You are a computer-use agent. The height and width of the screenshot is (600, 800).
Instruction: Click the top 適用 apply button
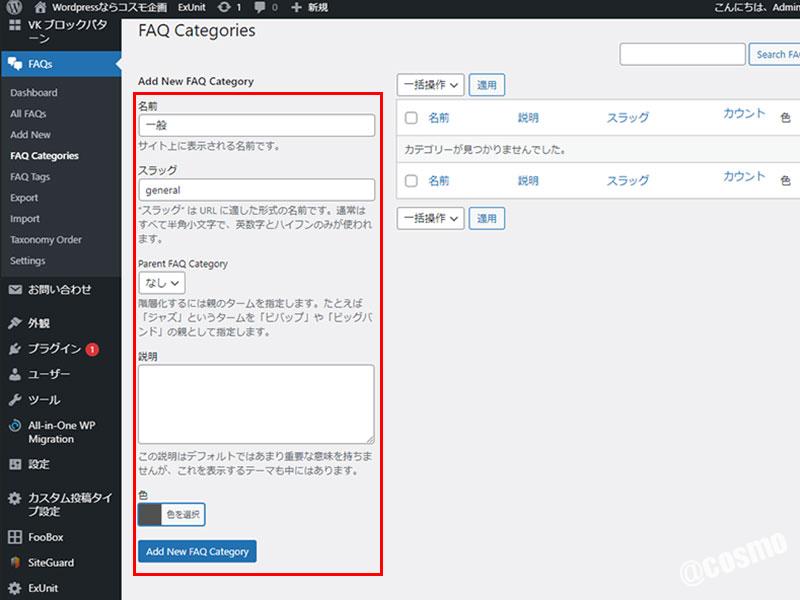(486, 86)
